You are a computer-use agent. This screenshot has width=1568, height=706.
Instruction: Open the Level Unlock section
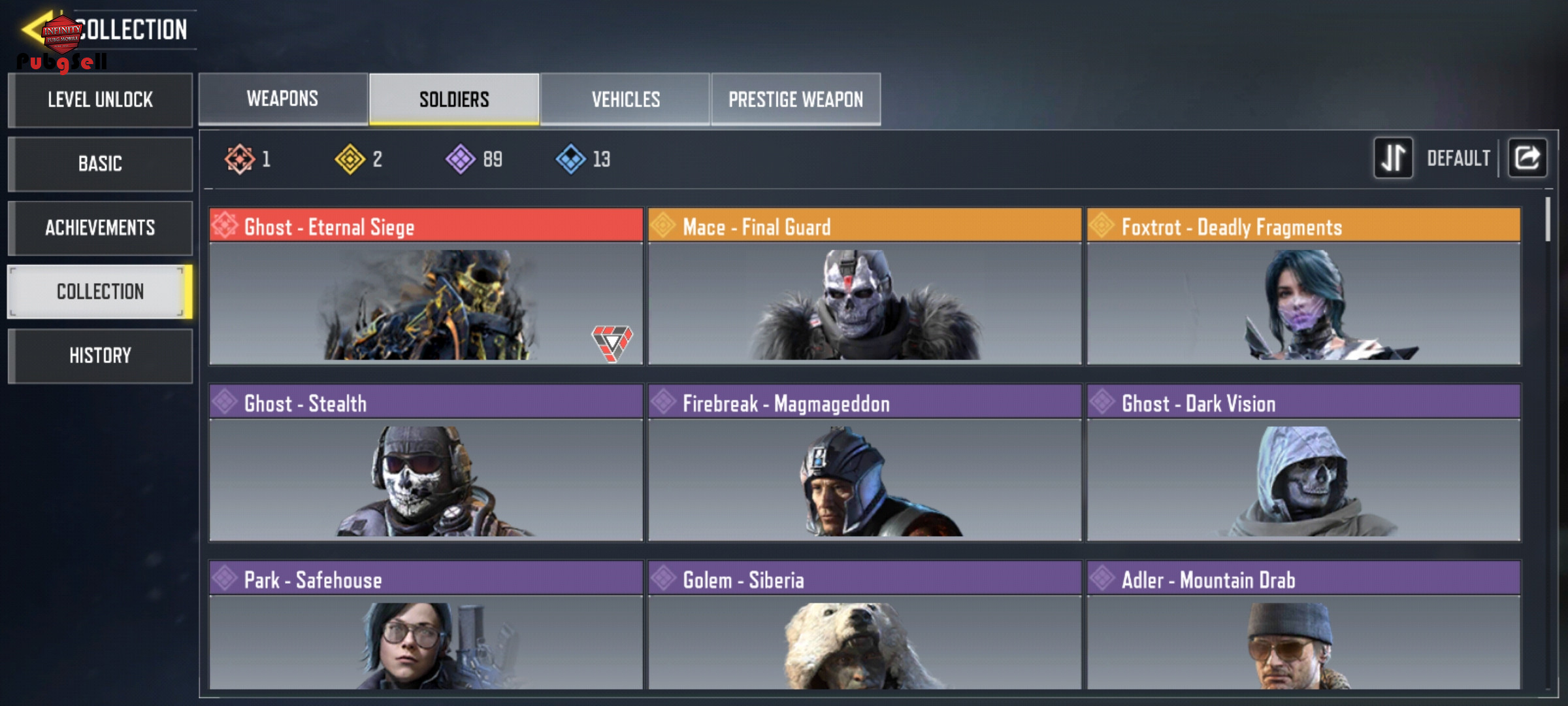click(100, 99)
